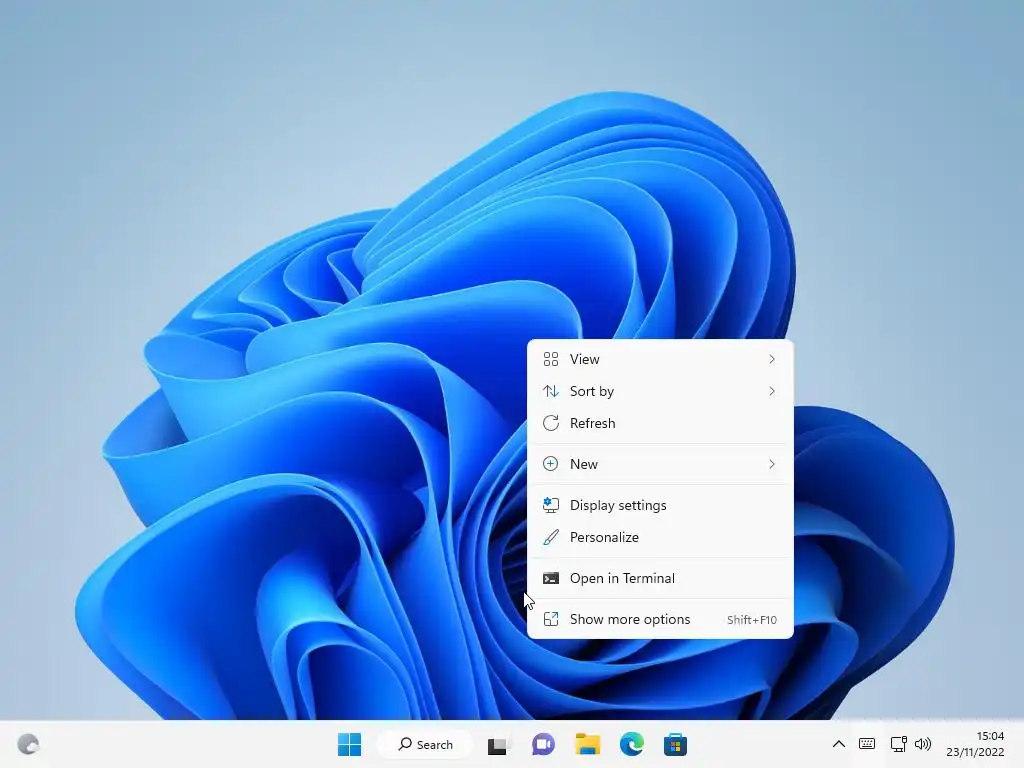This screenshot has width=1024, height=768.
Task: Click the Display settings monitor icon
Action: click(x=551, y=505)
